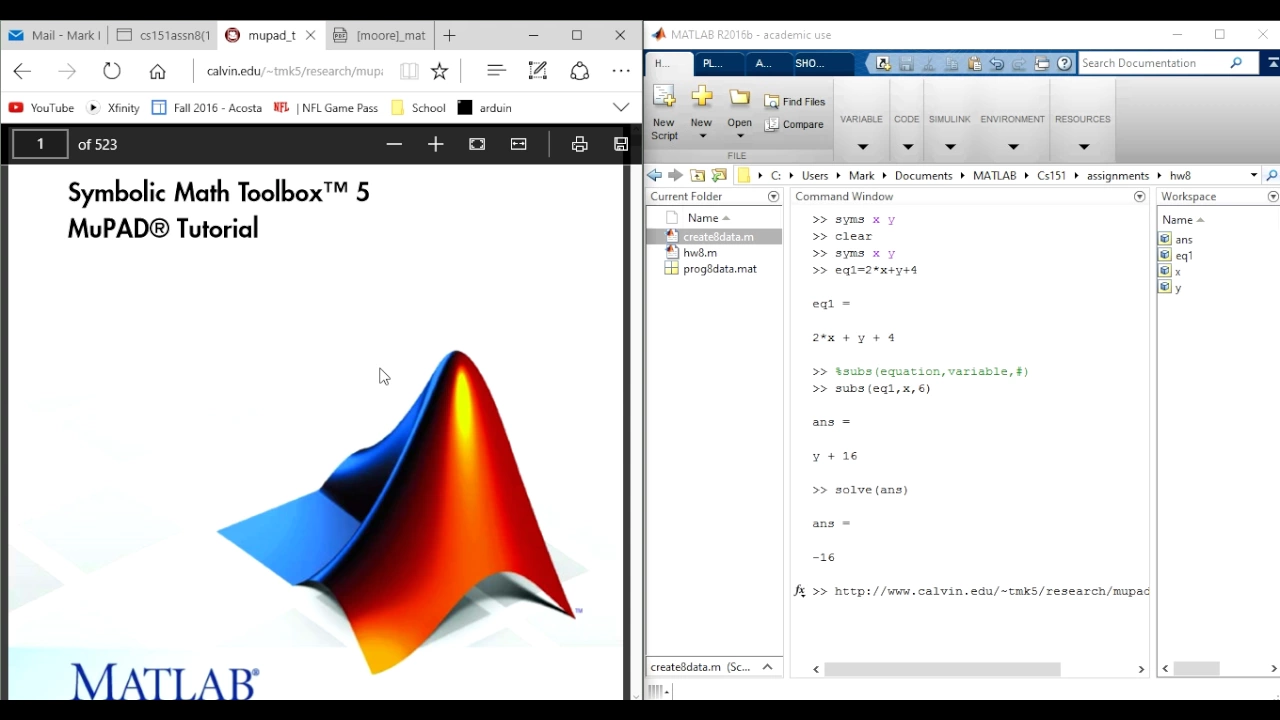The height and width of the screenshot is (720, 1280).
Task: Switch to Mail browser tab
Action: coord(54,35)
